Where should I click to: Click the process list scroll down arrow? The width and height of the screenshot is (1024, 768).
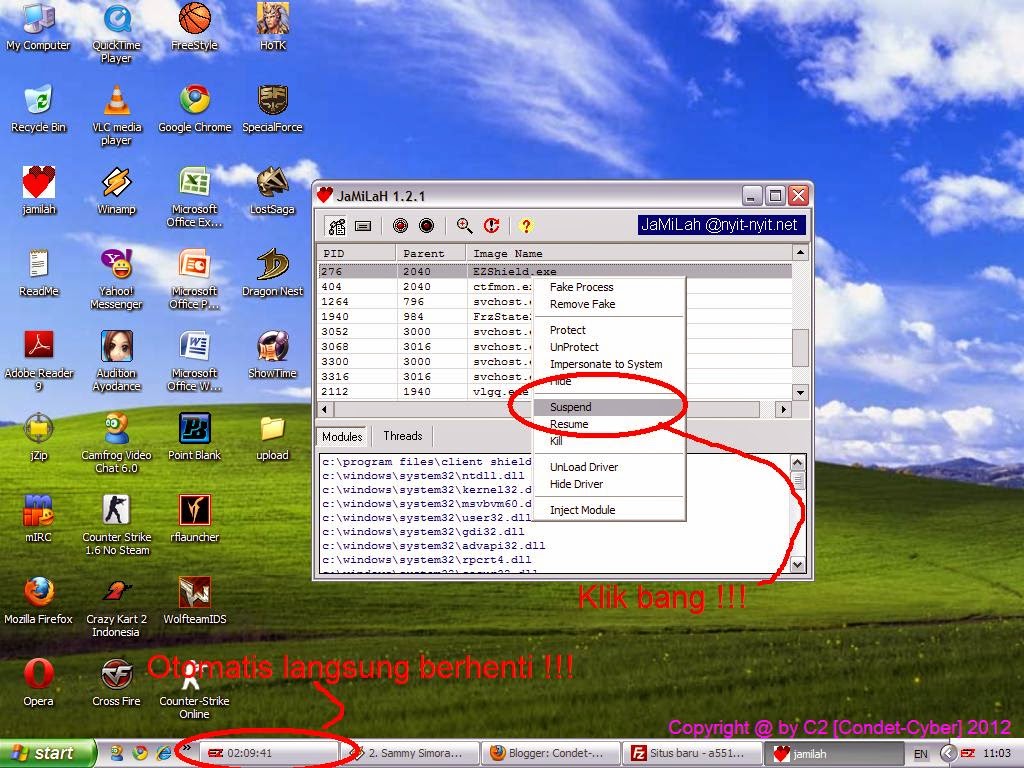[800, 392]
